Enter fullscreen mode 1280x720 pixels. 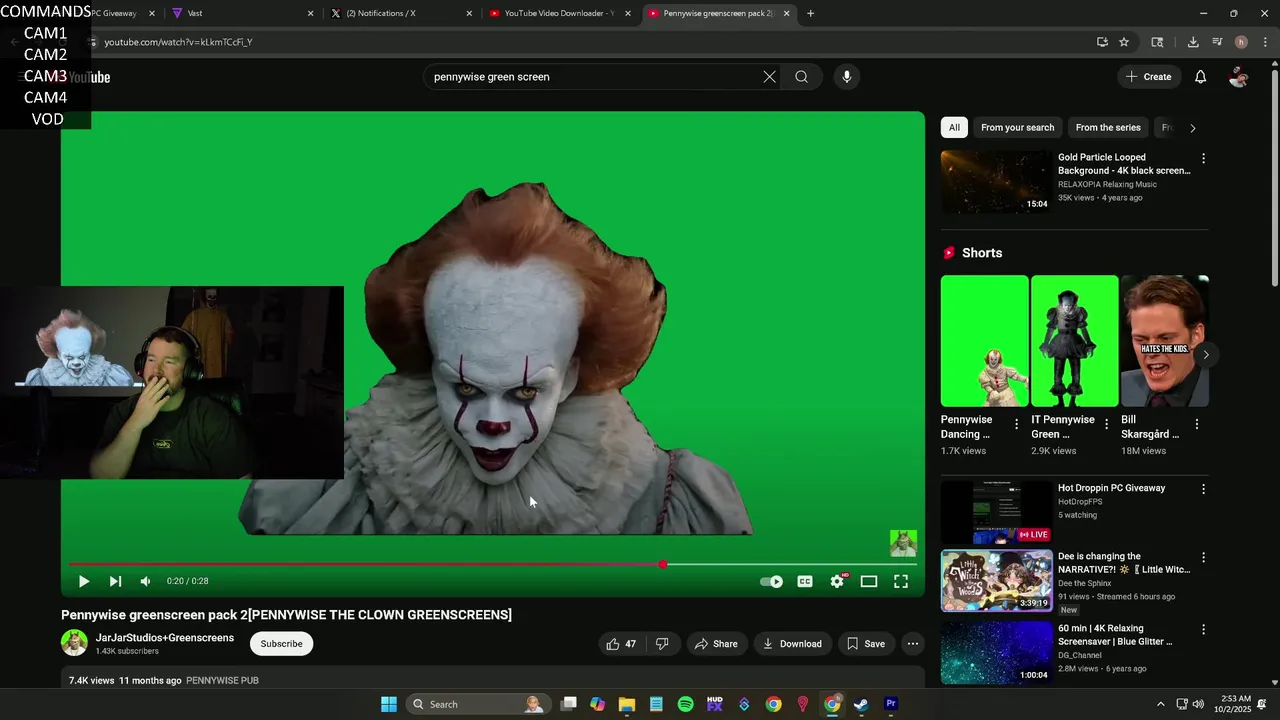pos(901,581)
